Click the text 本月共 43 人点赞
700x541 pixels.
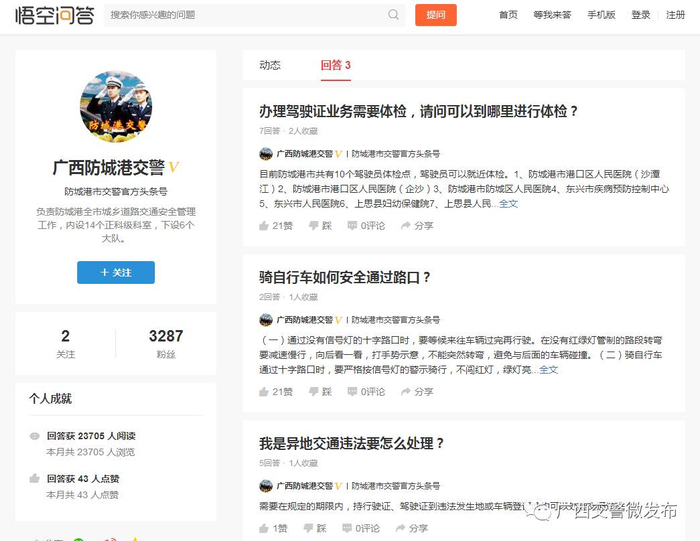[83, 495]
